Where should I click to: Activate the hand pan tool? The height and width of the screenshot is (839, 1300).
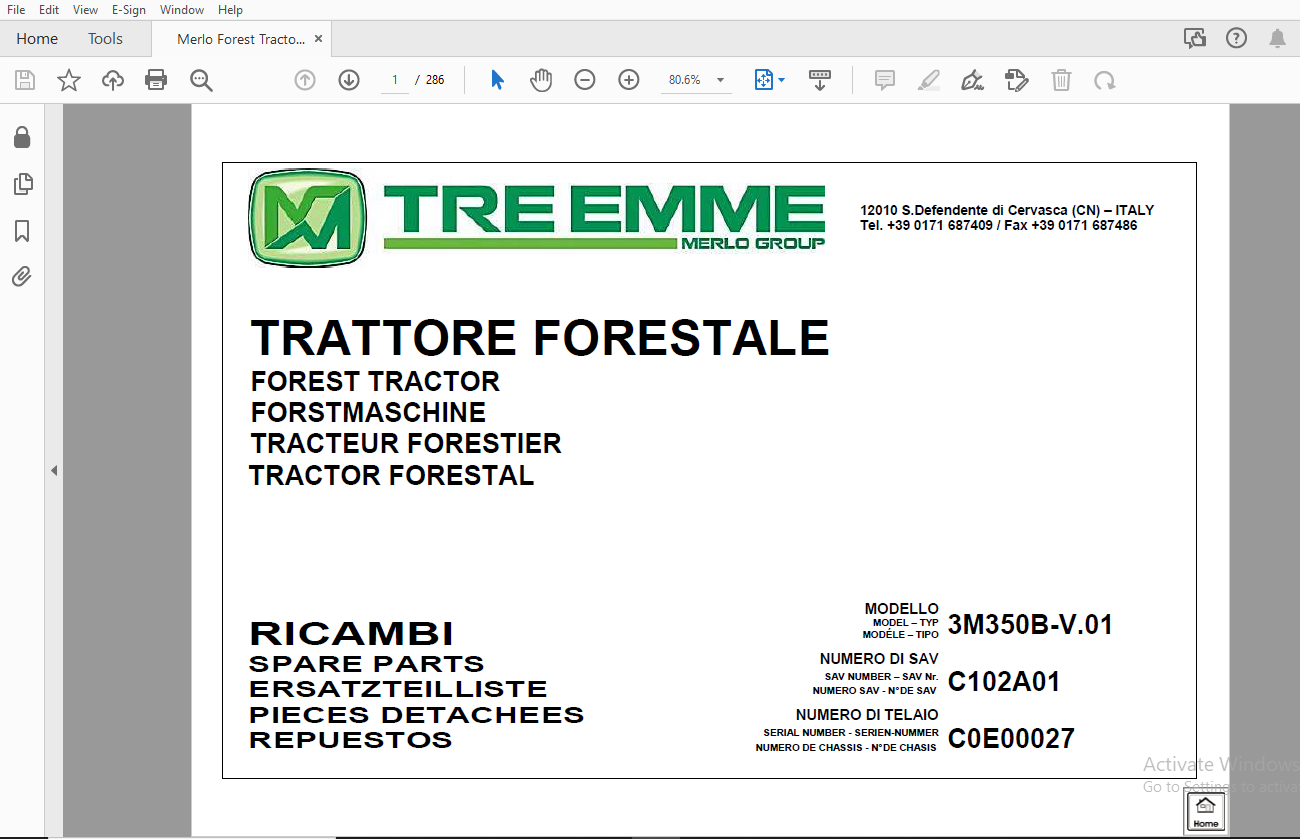click(541, 80)
